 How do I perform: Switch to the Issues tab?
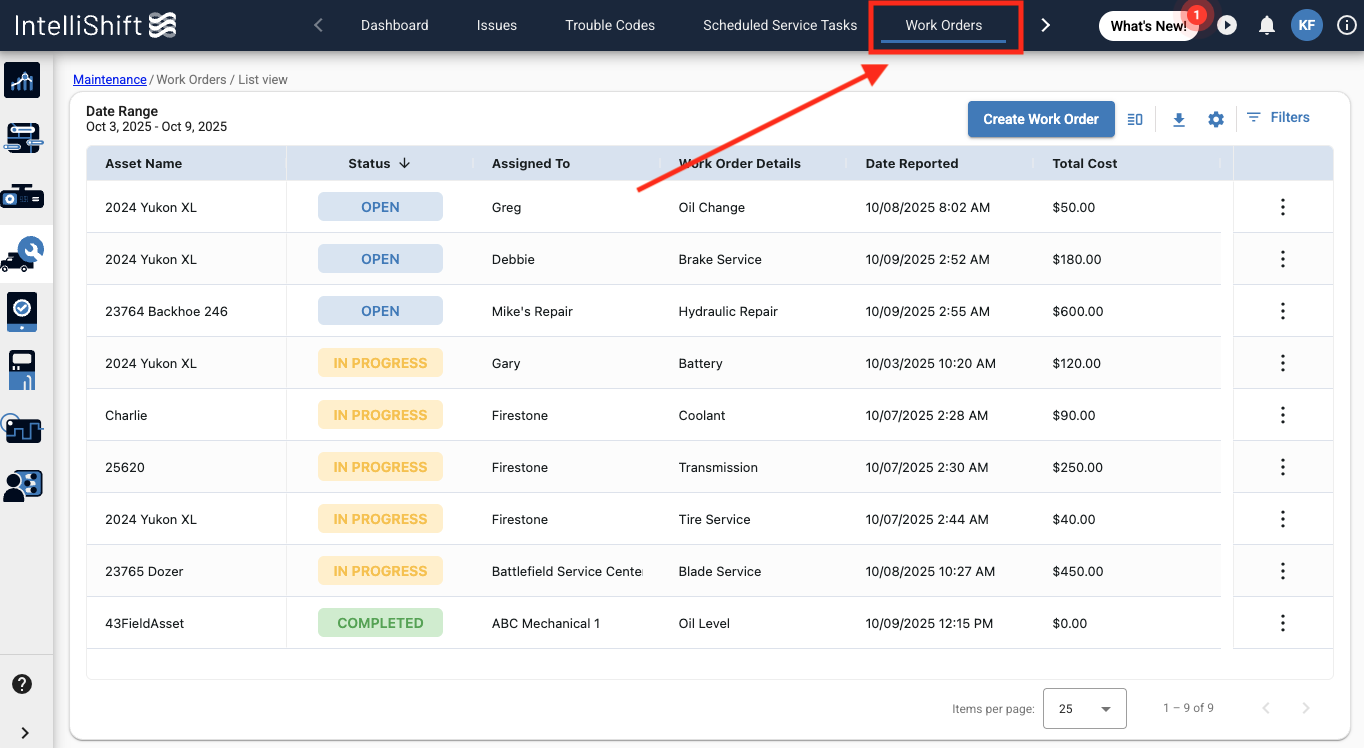point(497,25)
